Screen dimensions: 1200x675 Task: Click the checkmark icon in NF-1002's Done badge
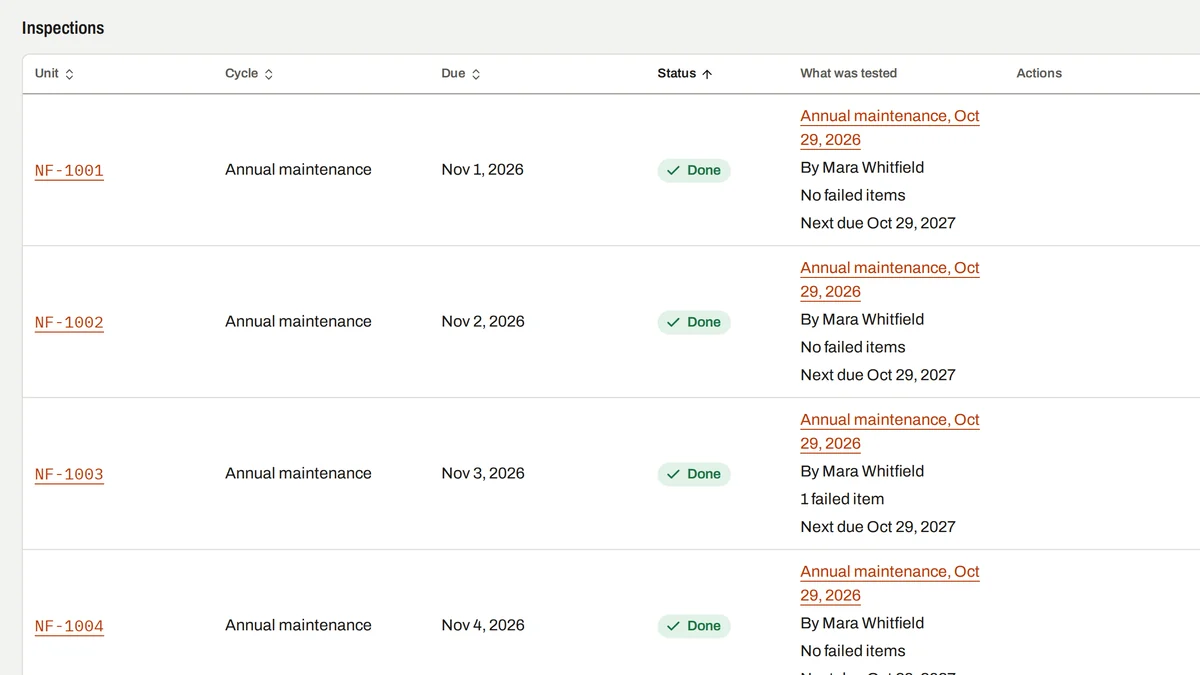(673, 322)
